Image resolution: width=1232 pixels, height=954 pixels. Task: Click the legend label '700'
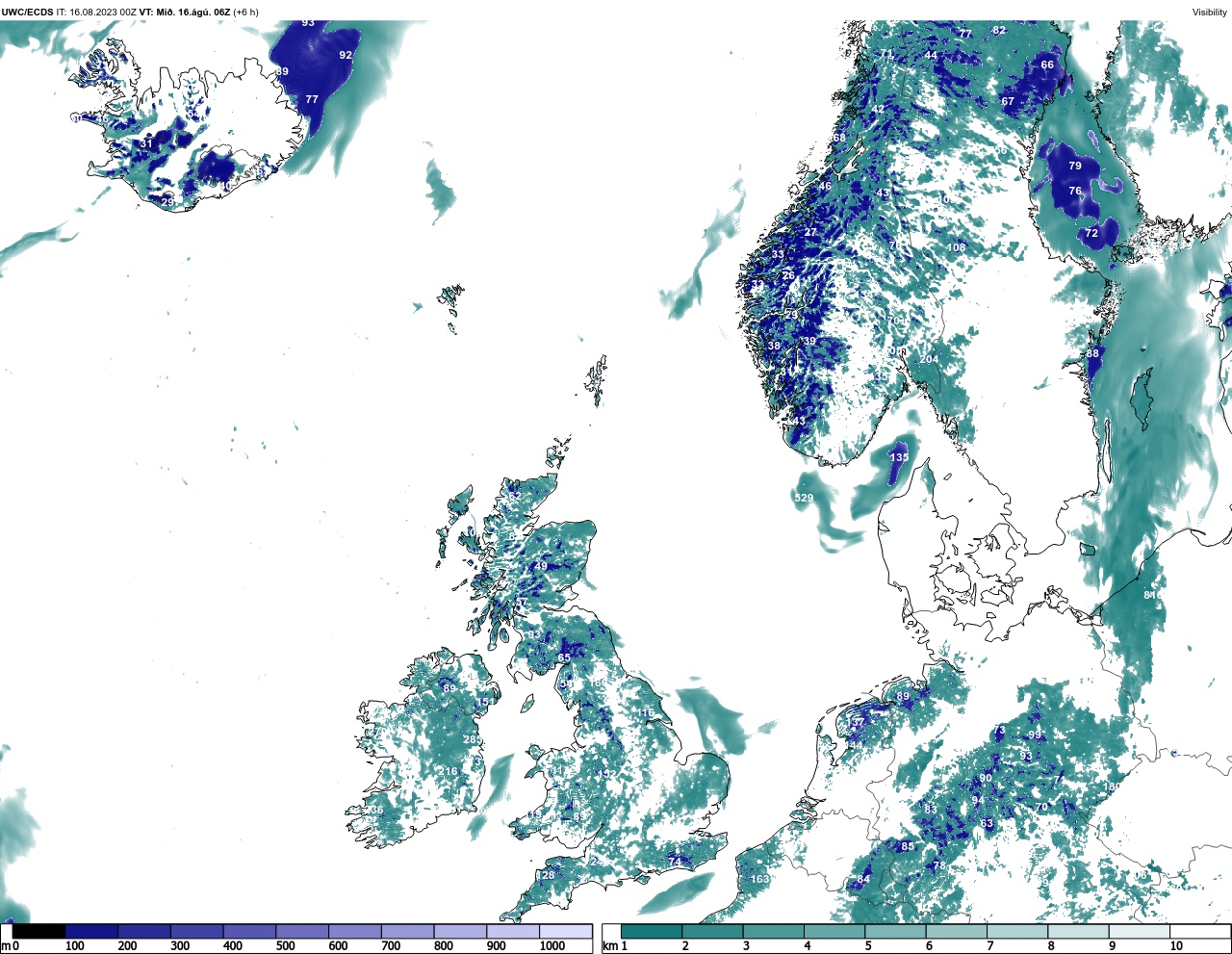pyautogui.click(x=391, y=946)
